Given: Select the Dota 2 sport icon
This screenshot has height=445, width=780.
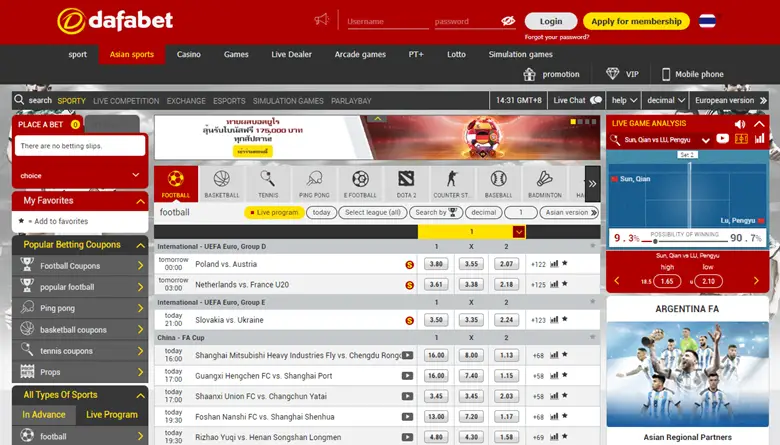Looking at the screenshot, I should (406, 184).
